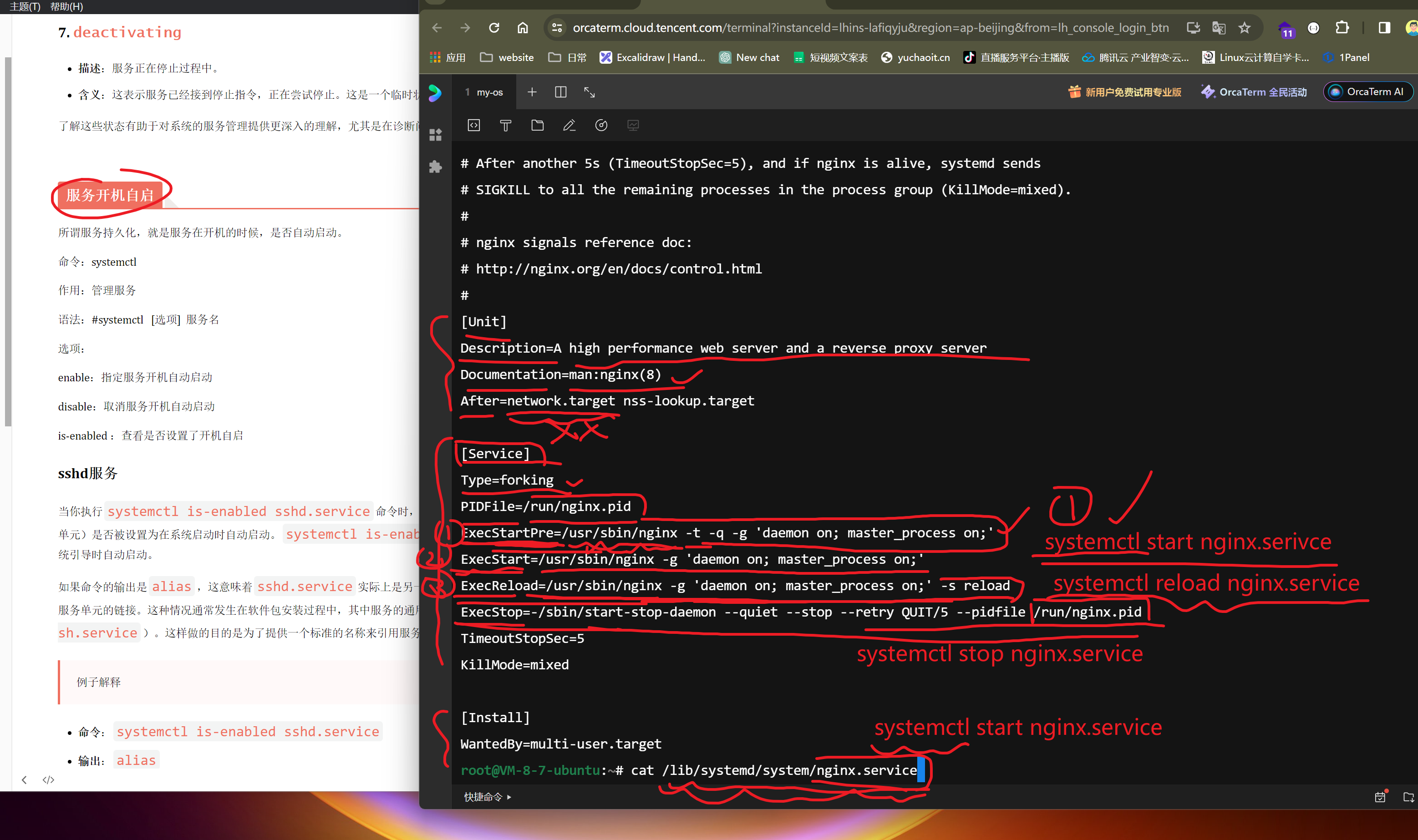
Task: Click the 服务开机自启 heading
Action: [110, 195]
